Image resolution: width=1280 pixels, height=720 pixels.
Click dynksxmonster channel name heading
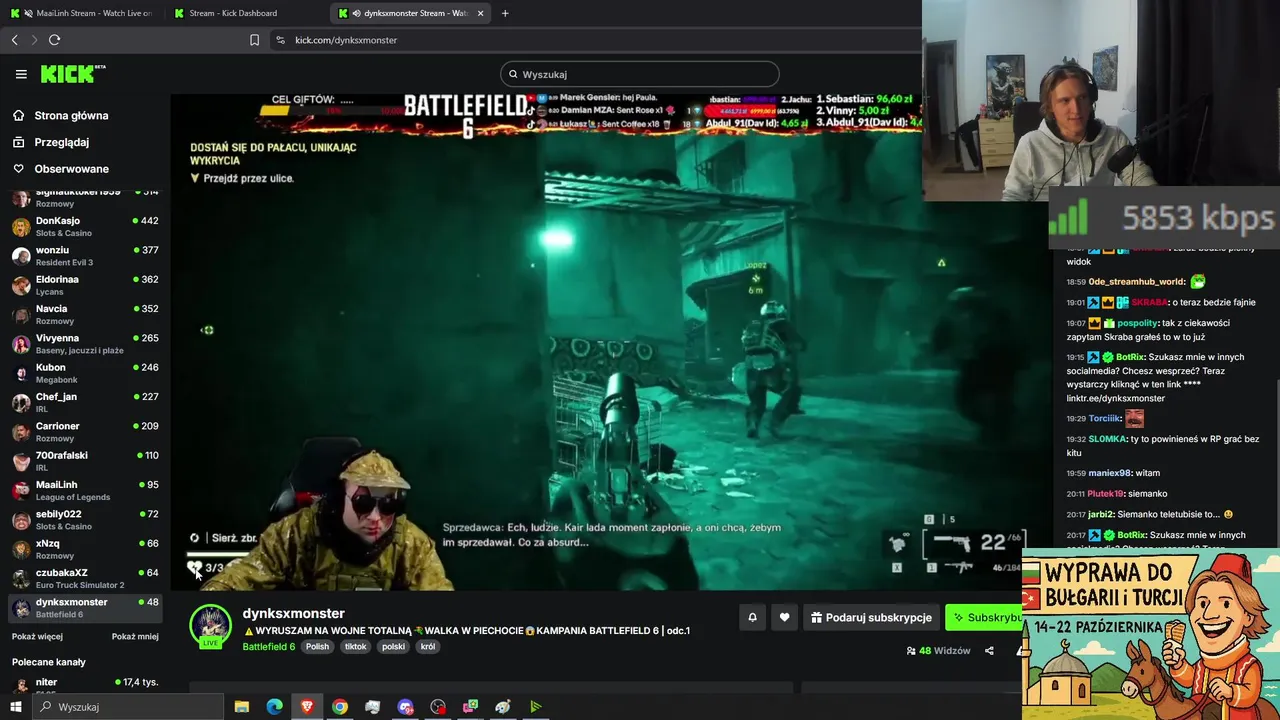pos(293,613)
